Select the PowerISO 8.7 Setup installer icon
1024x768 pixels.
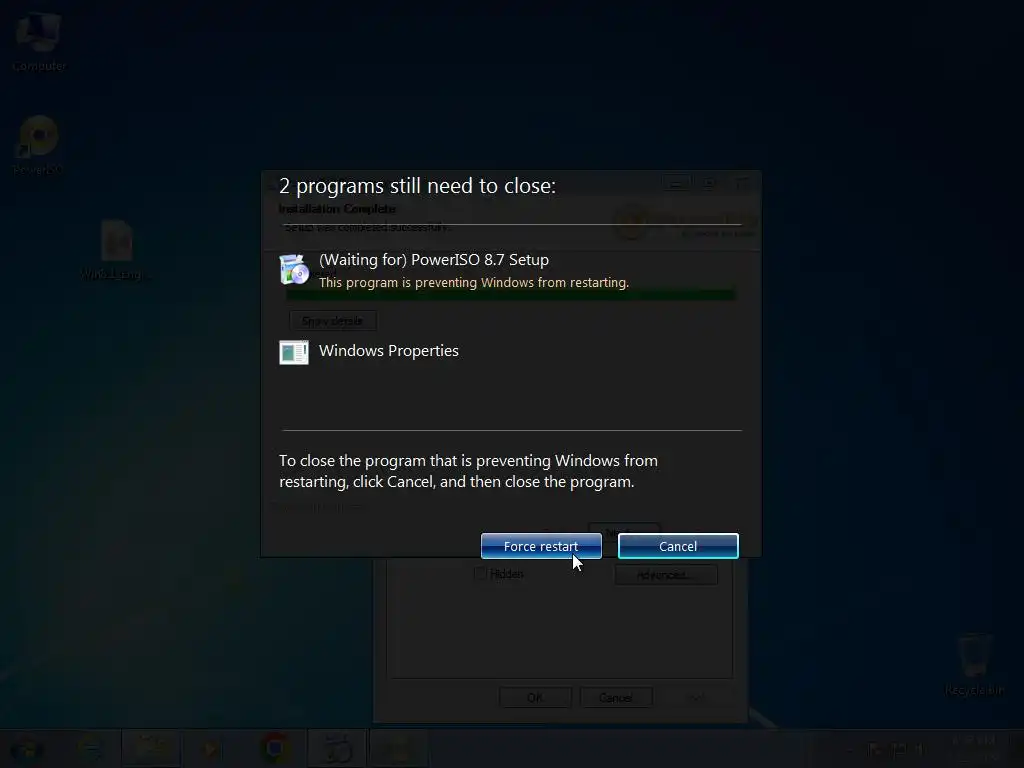[x=294, y=269]
